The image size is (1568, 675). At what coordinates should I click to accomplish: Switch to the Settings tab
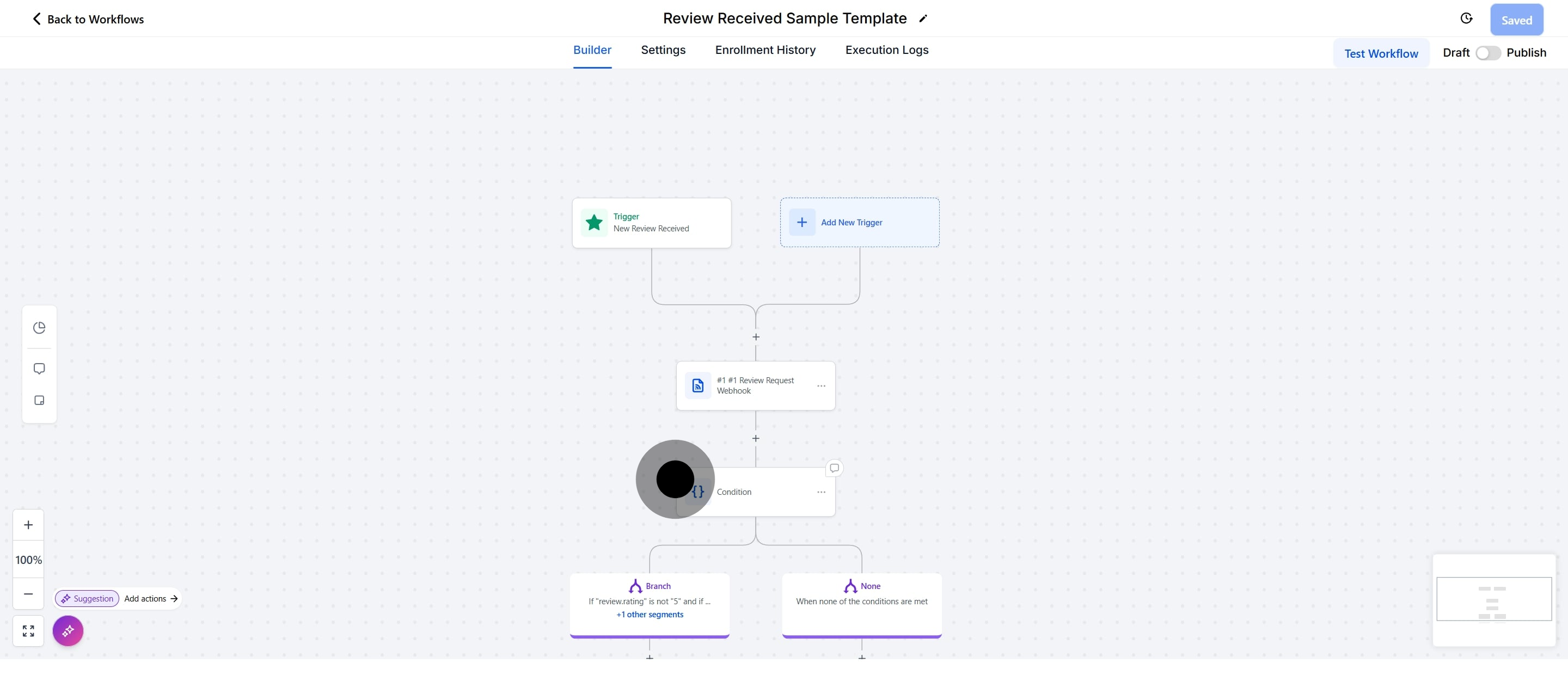pyautogui.click(x=663, y=50)
